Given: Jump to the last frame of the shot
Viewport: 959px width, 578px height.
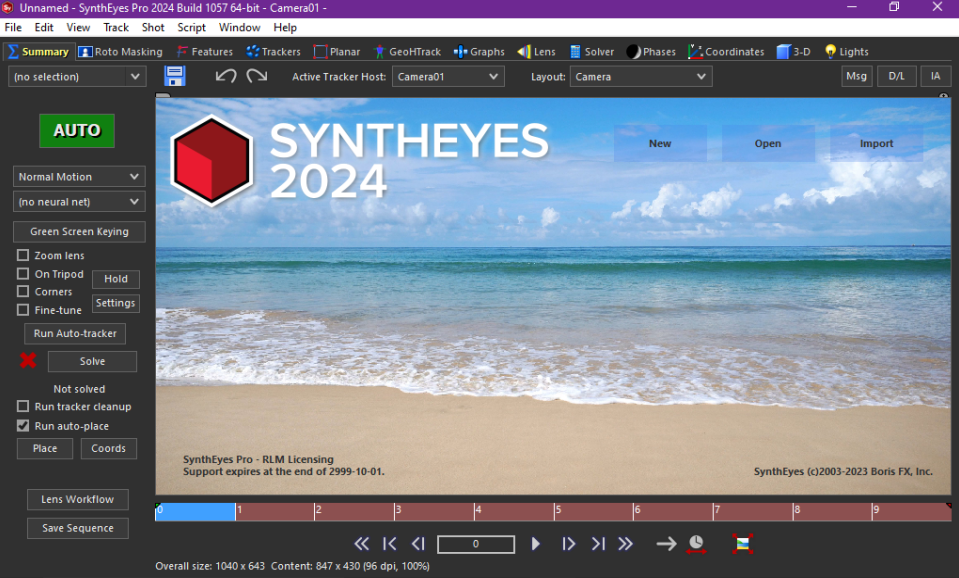Looking at the screenshot, I should [598, 543].
